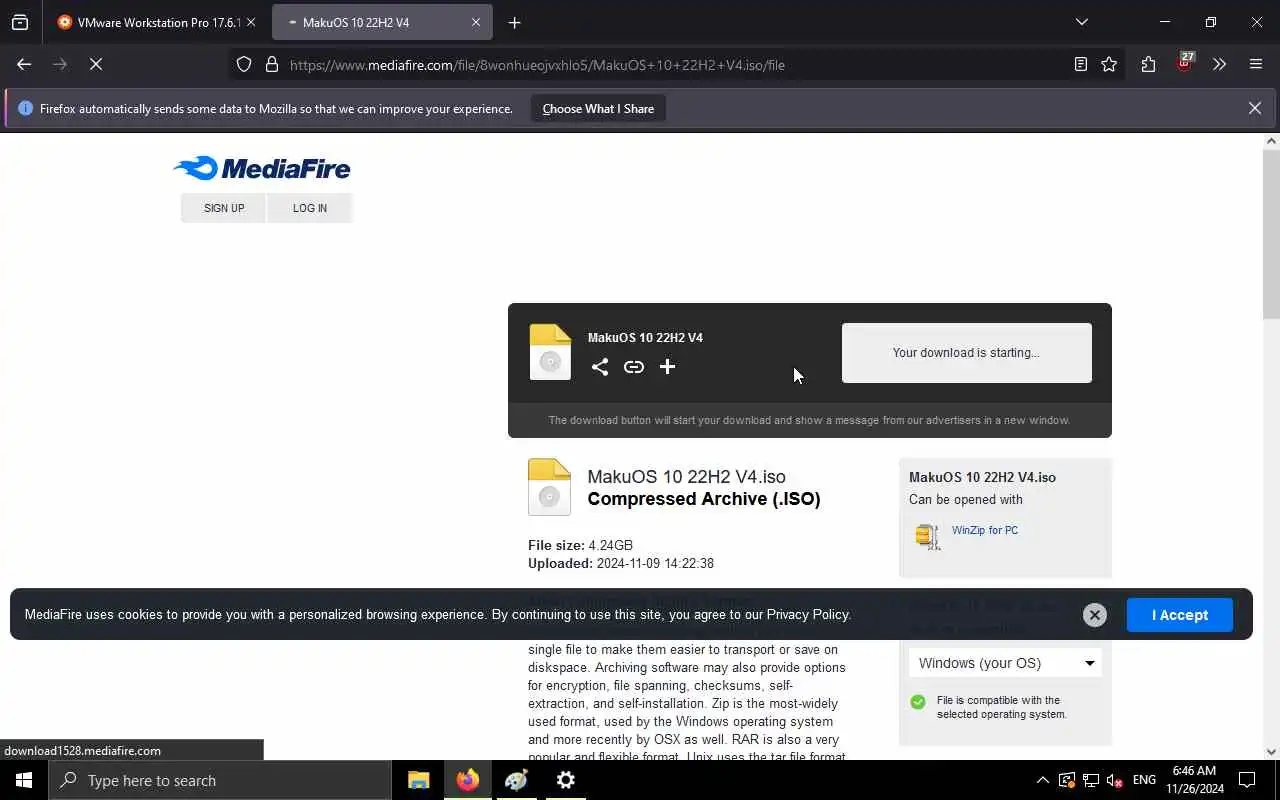Click the Type here to search box
The height and width of the screenshot is (800, 1280).
tap(220, 780)
